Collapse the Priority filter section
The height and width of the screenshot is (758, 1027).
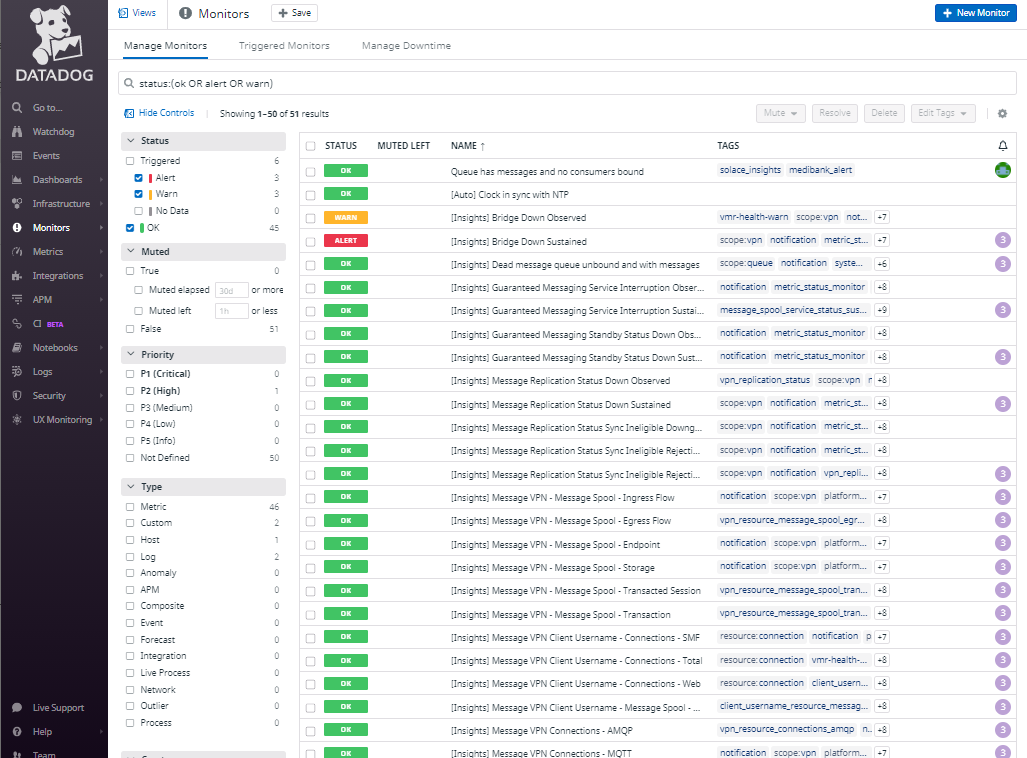[130, 355]
